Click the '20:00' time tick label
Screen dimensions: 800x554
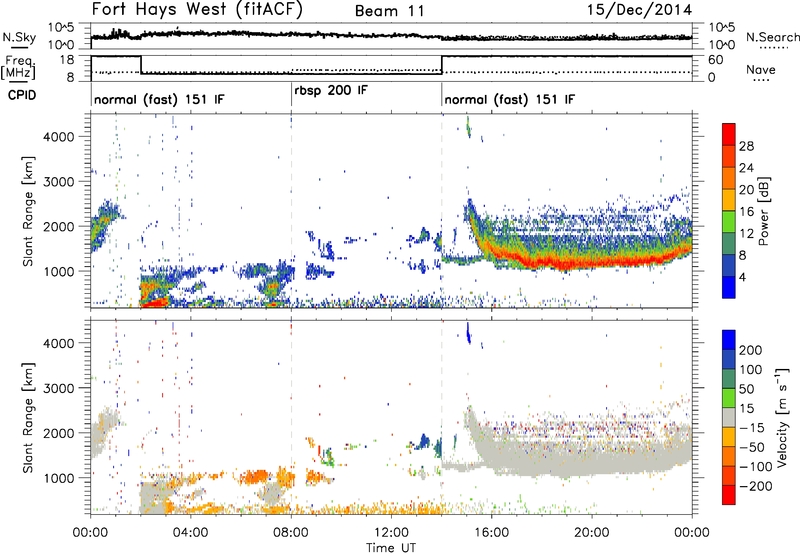pyautogui.click(x=592, y=533)
